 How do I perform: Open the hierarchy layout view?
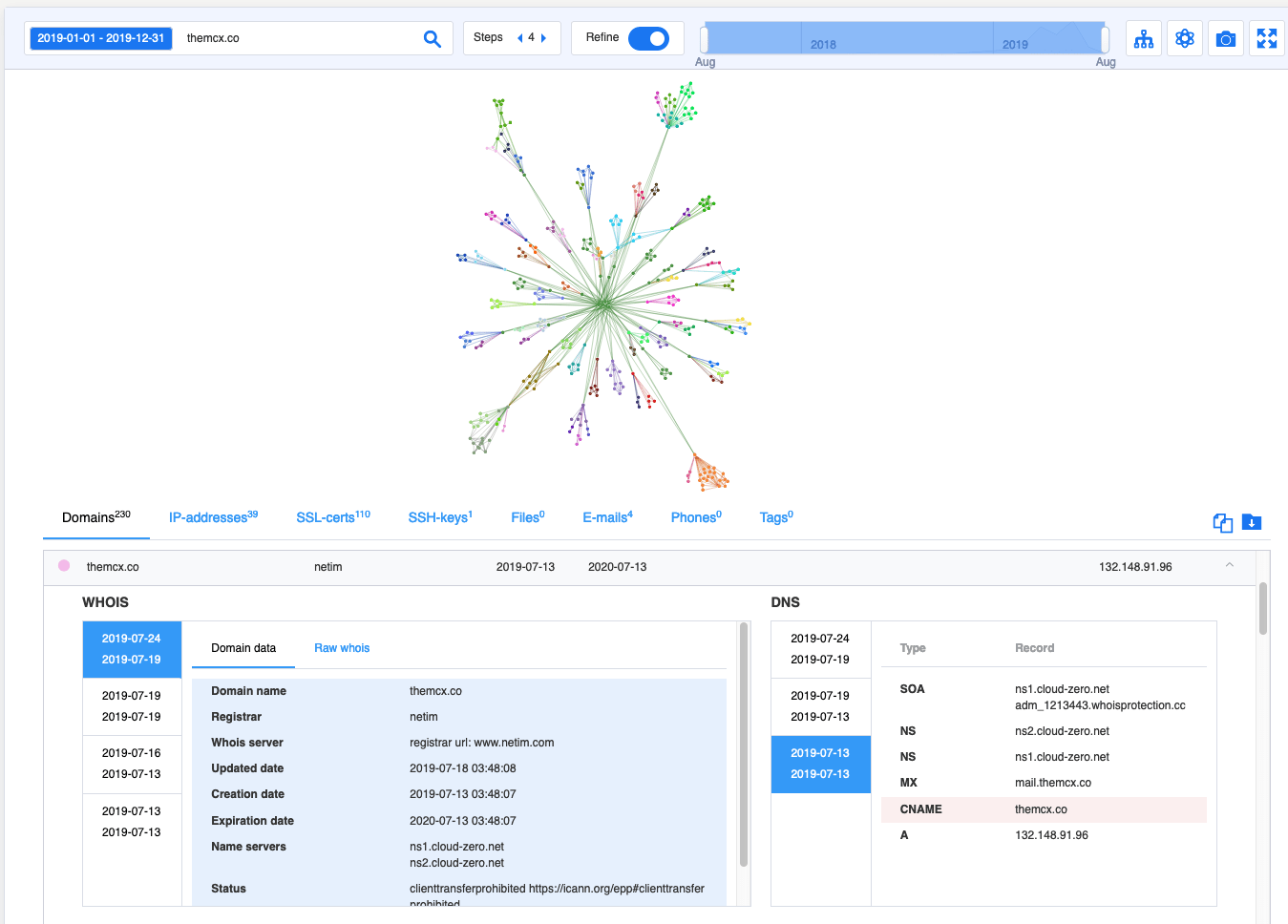coord(1143,38)
